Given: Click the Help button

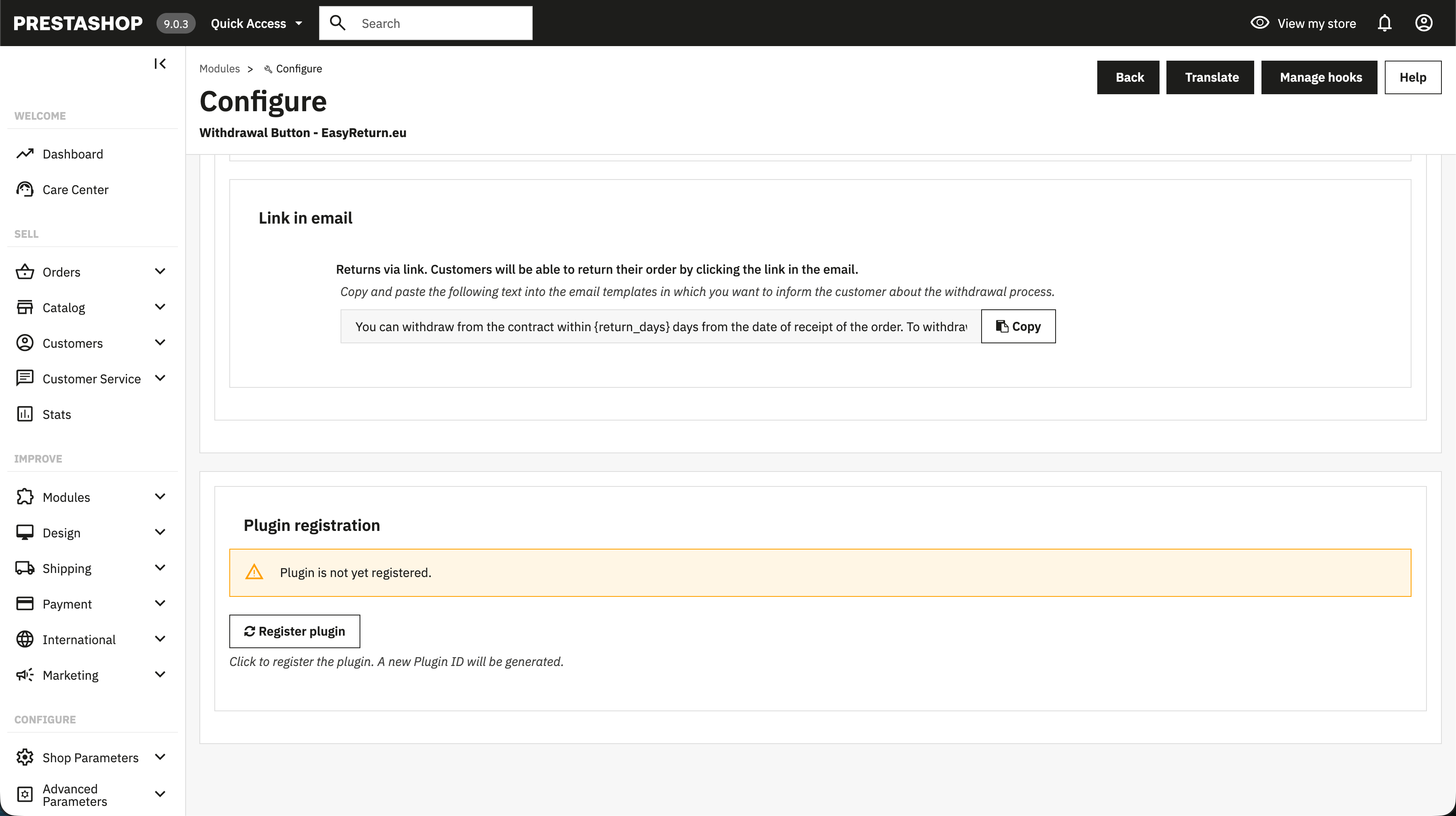Looking at the screenshot, I should coord(1413,77).
